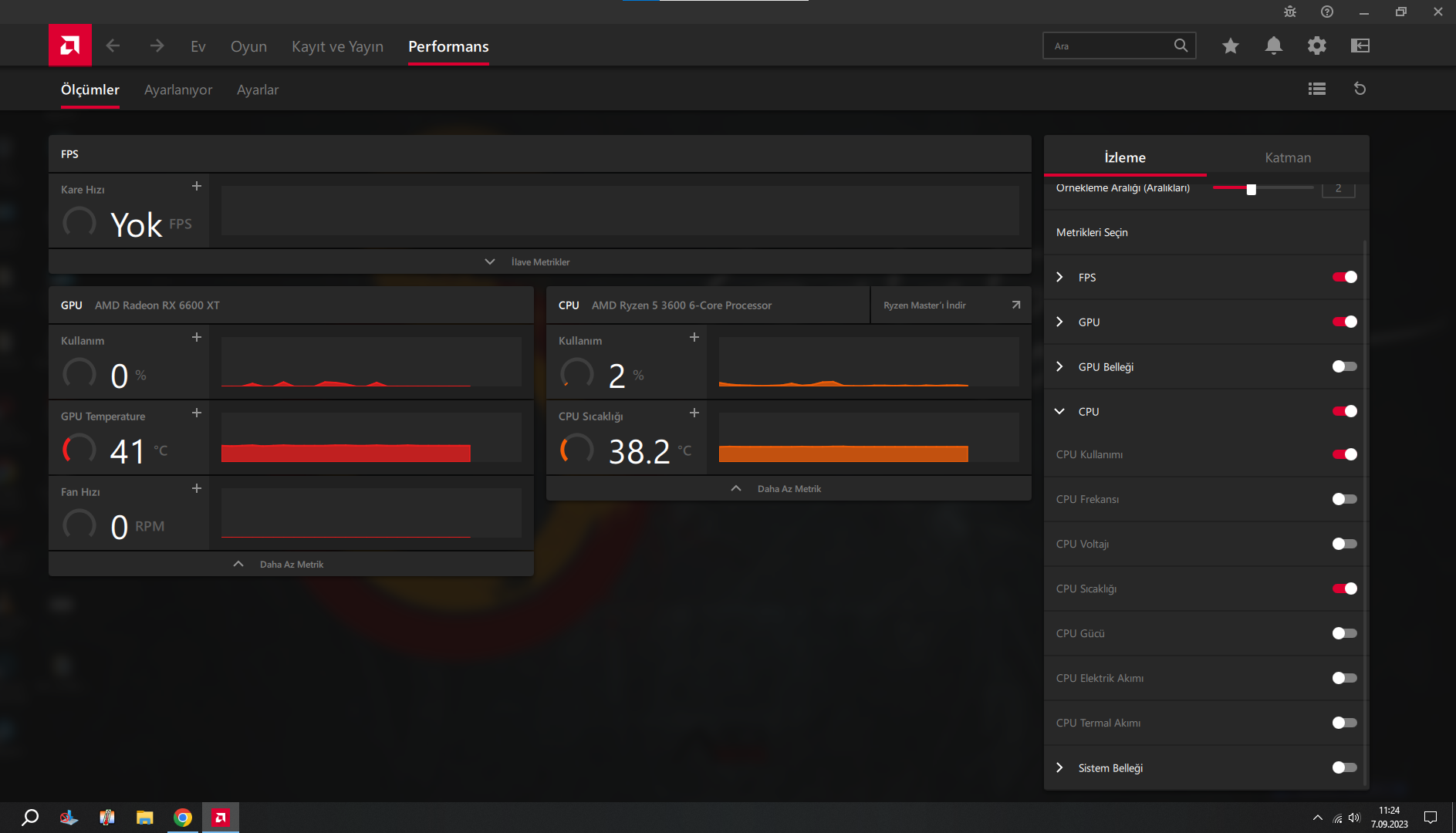Select the Performans tab
The image size is (1456, 833).
click(448, 46)
